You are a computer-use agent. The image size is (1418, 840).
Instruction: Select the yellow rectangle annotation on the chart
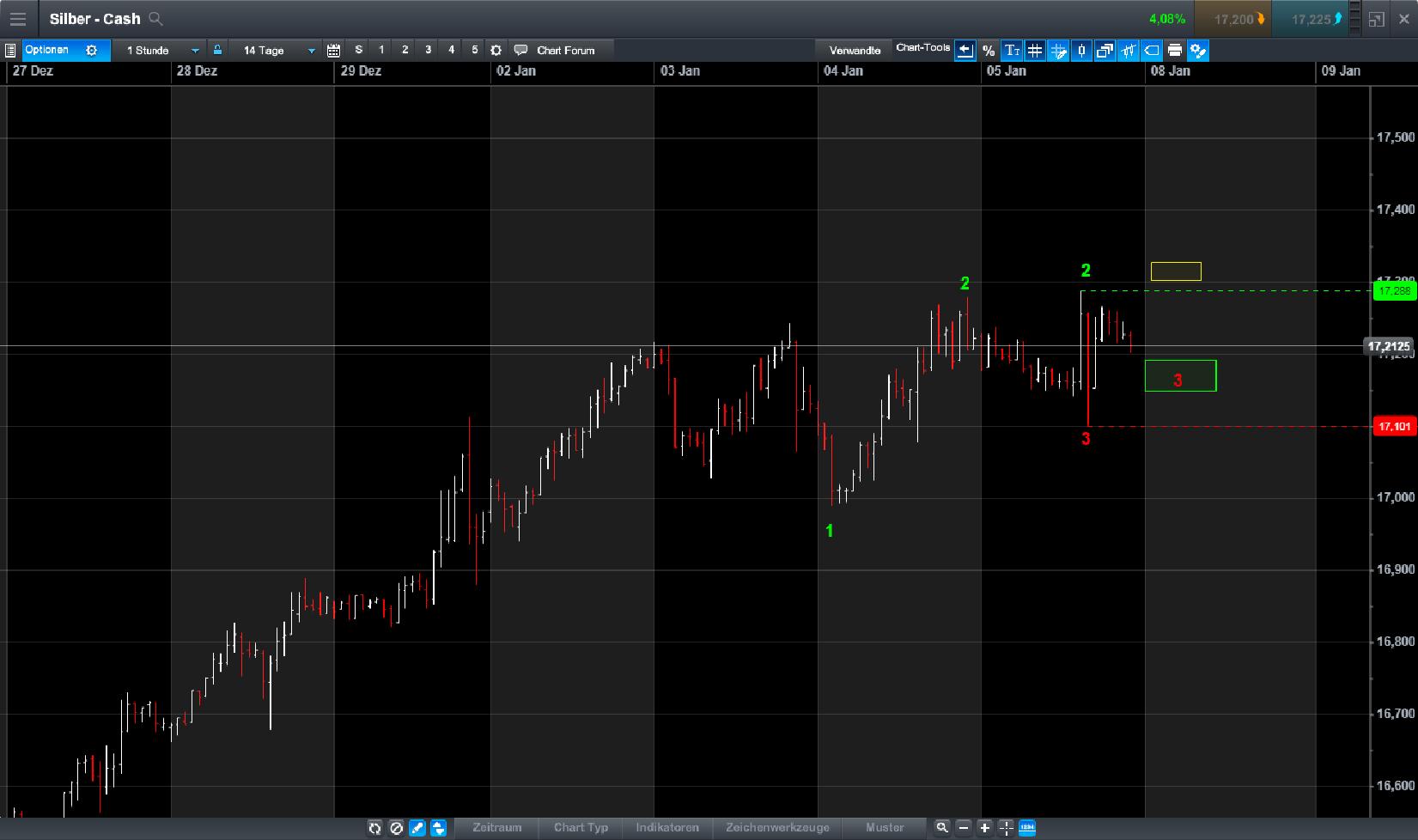[1175, 271]
